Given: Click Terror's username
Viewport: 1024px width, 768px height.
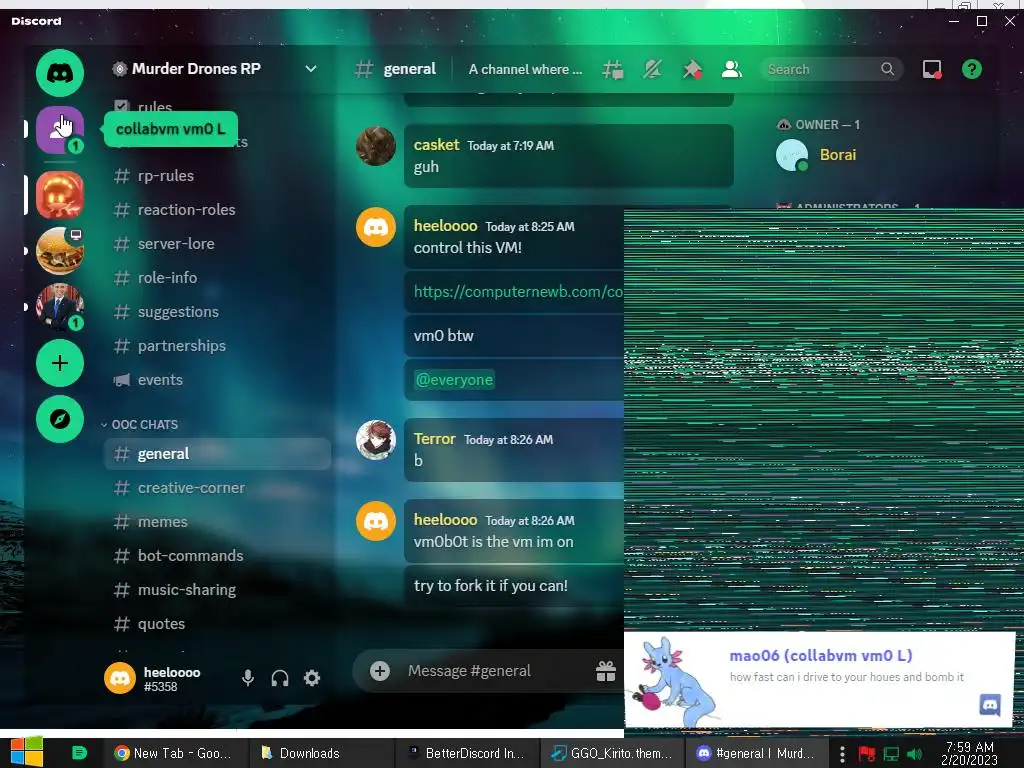Looking at the screenshot, I should 434,439.
